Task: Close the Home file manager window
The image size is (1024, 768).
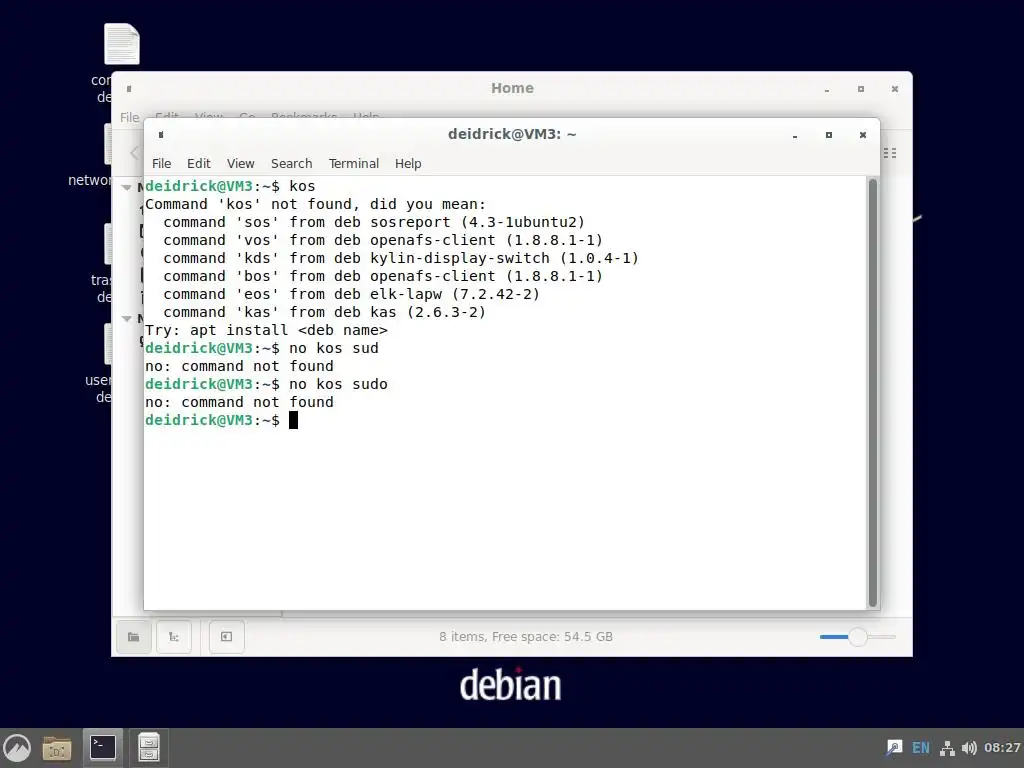Action: click(x=895, y=89)
